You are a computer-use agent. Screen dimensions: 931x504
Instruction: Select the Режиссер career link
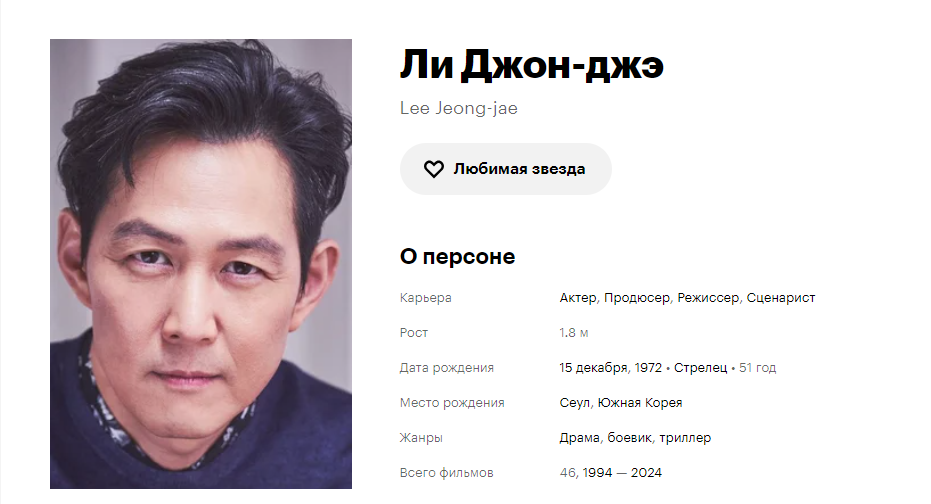(x=708, y=298)
